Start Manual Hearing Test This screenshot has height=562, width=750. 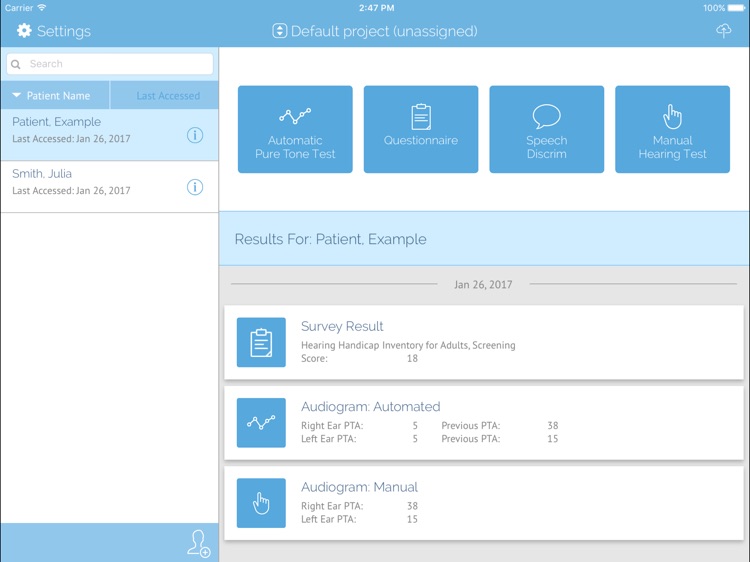(x=673, y=129)
